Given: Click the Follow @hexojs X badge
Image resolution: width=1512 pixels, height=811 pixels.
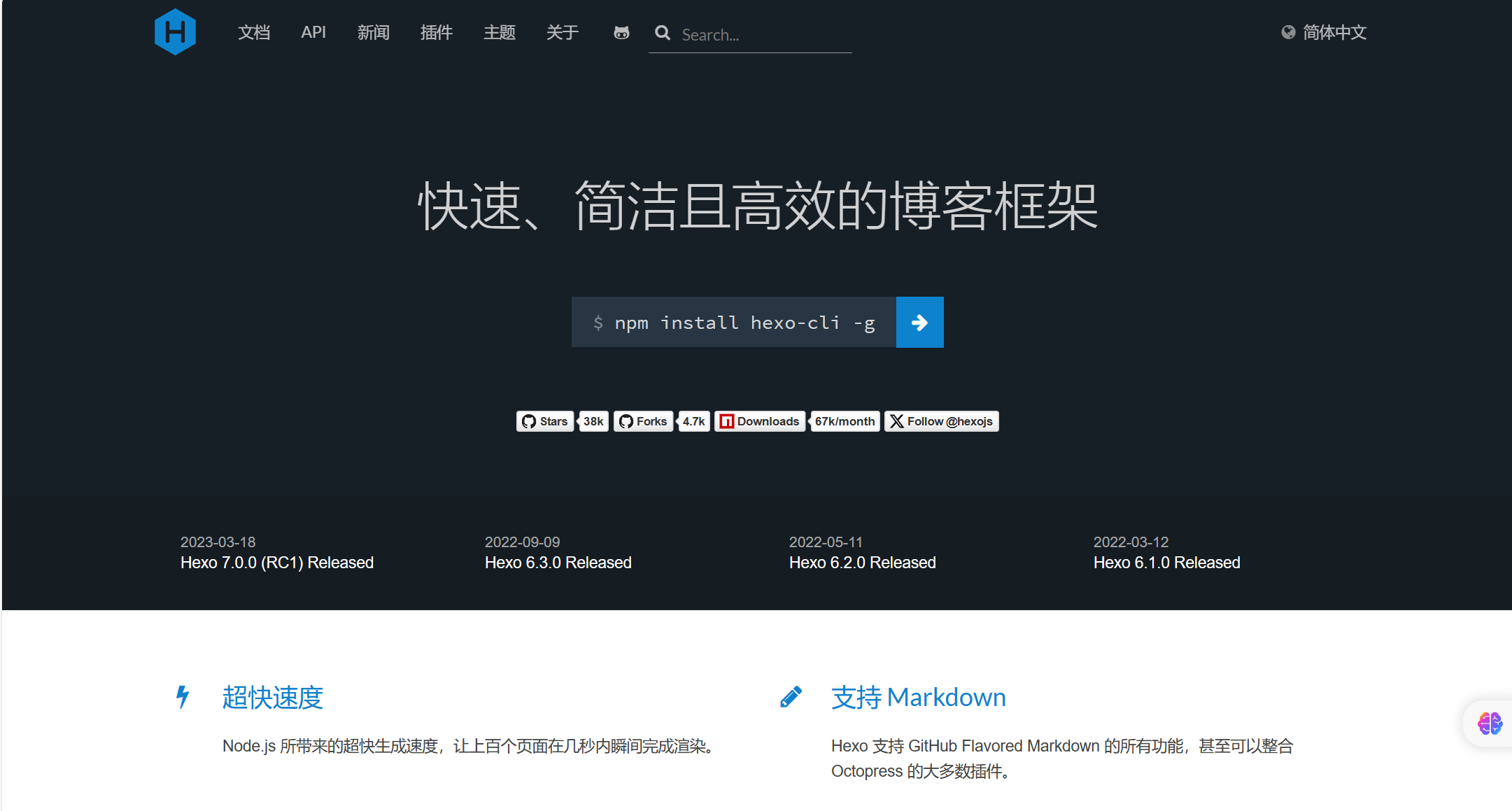Looking at the screenshot, I should coord(942,421).
